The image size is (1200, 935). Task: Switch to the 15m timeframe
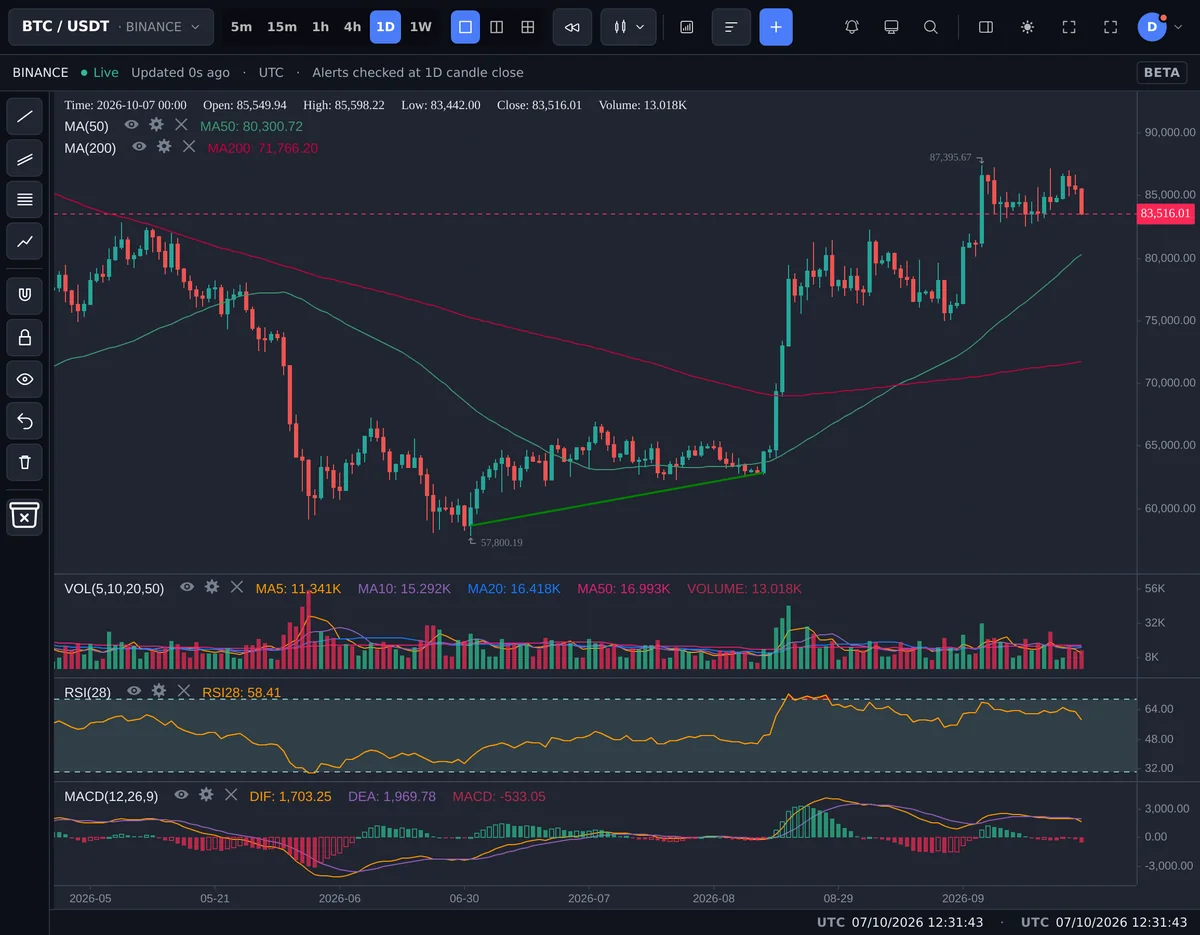(282, 27)
